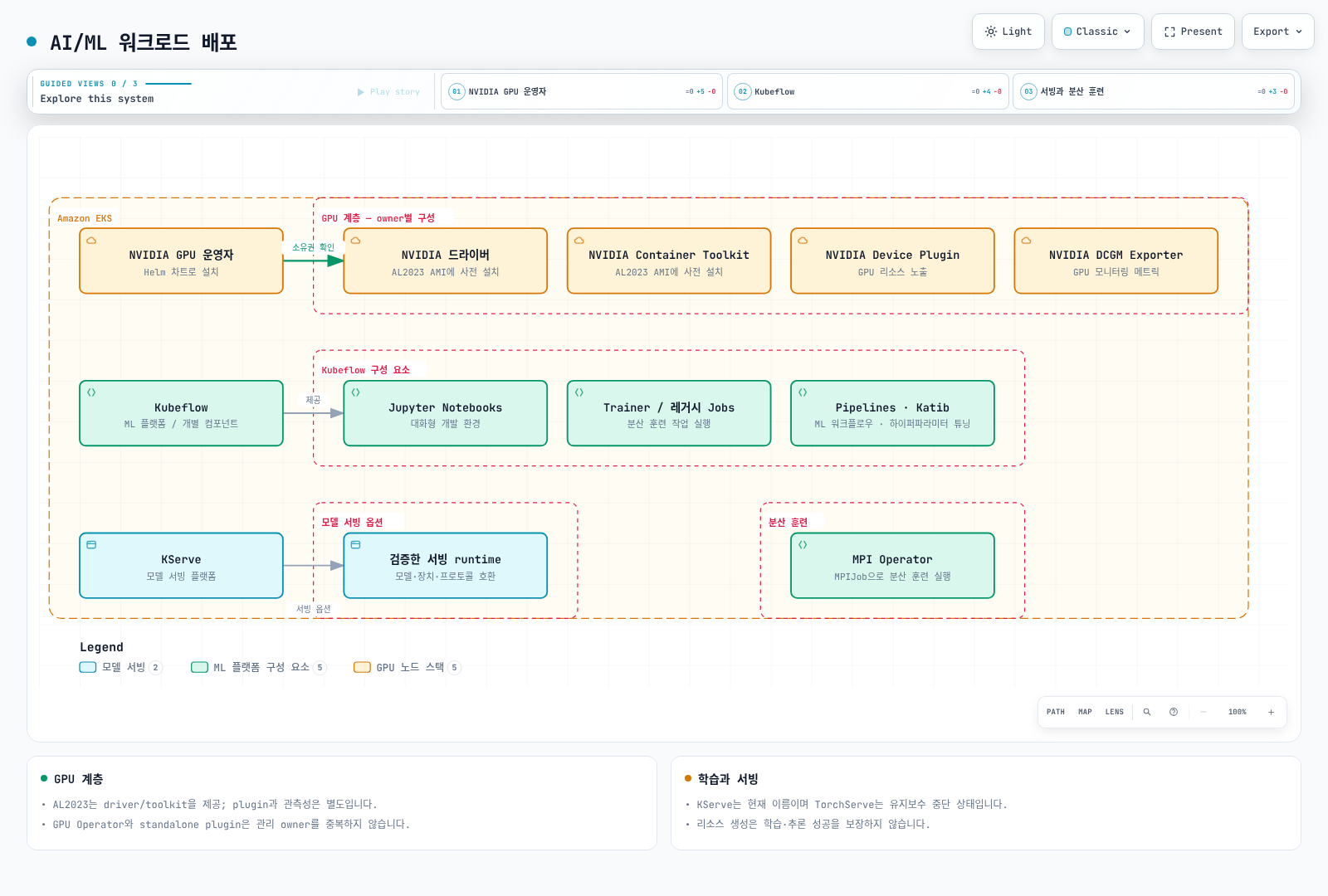The image size is (1328, 896).
Task: Start the Play story button
Action: click(x=388, y=92)
